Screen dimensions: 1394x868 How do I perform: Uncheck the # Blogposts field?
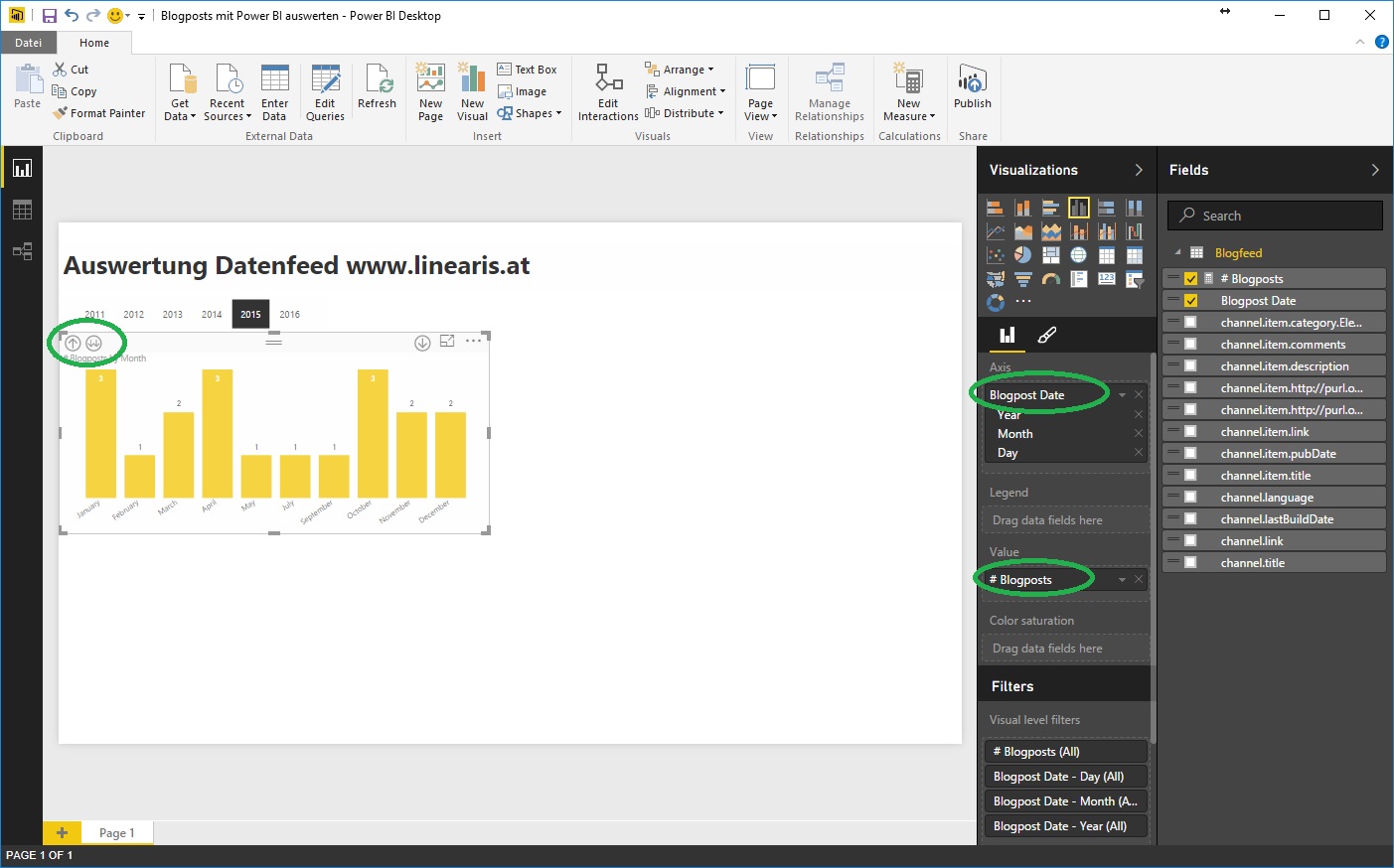click(x=1190, y=279)
